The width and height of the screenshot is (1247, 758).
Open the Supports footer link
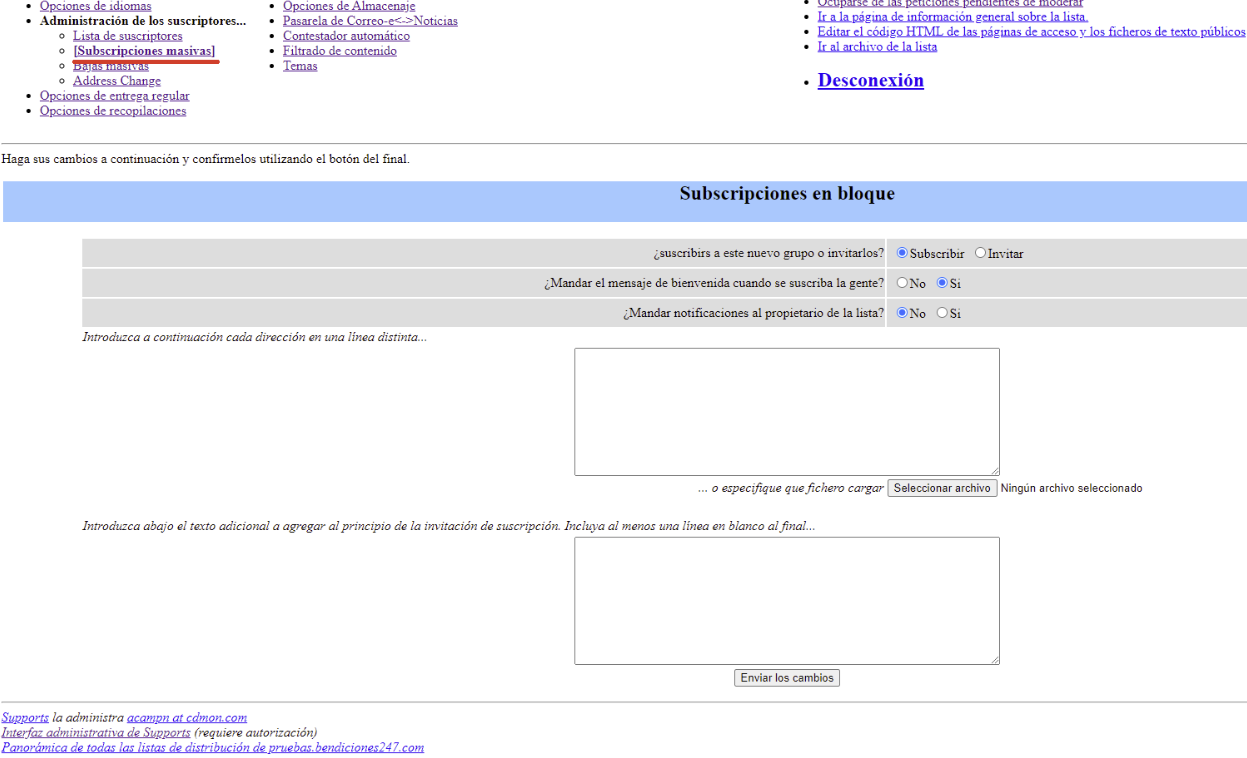[25, 717]
